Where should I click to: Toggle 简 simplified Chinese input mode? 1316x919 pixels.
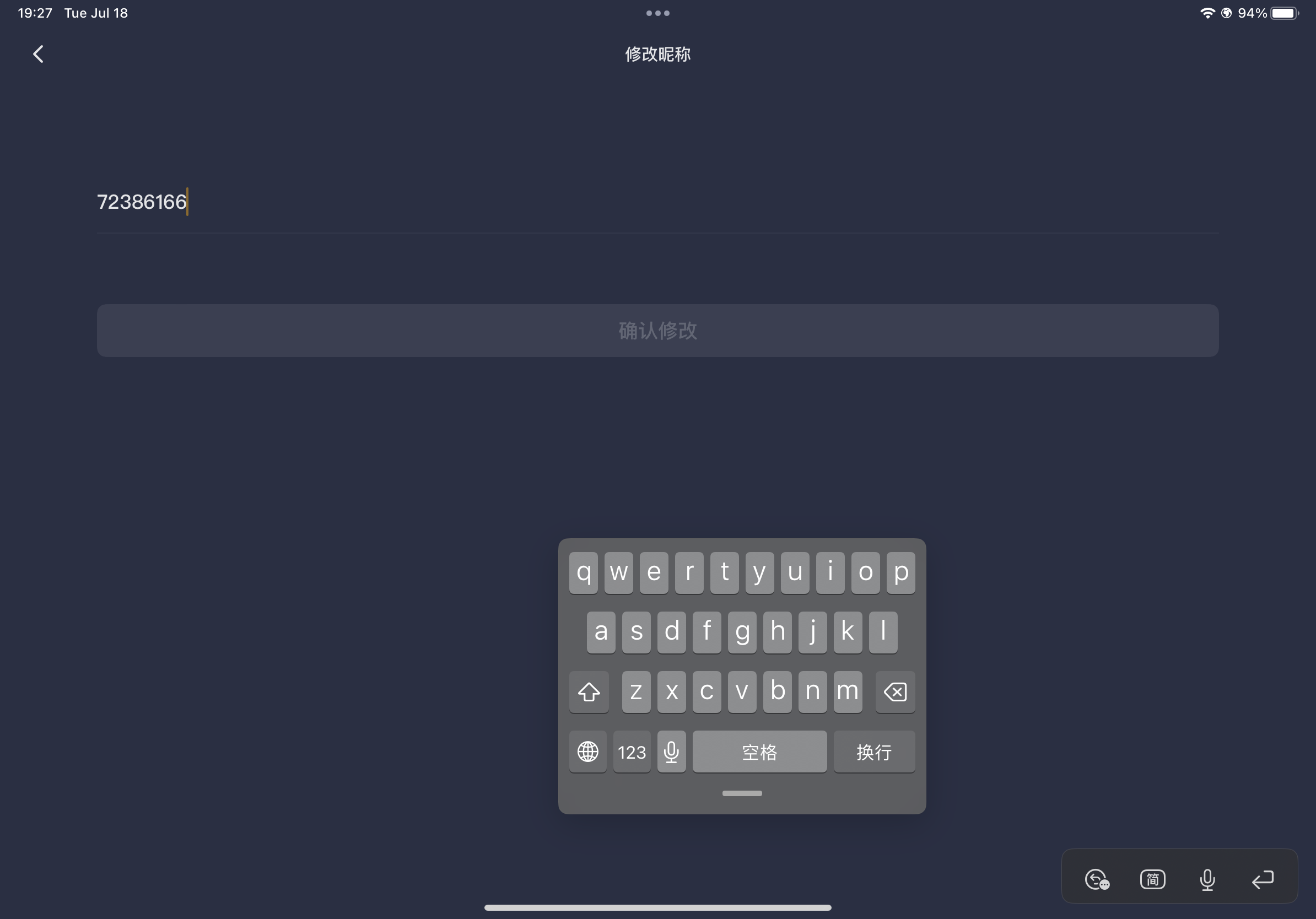(x=1152, y=879)
